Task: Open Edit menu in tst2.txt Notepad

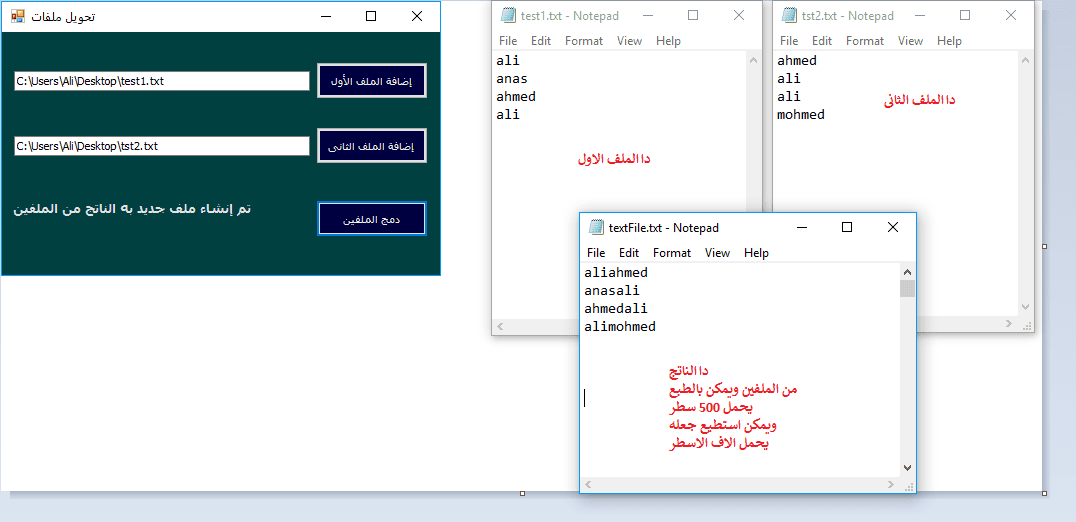Action: pos(822,41)
